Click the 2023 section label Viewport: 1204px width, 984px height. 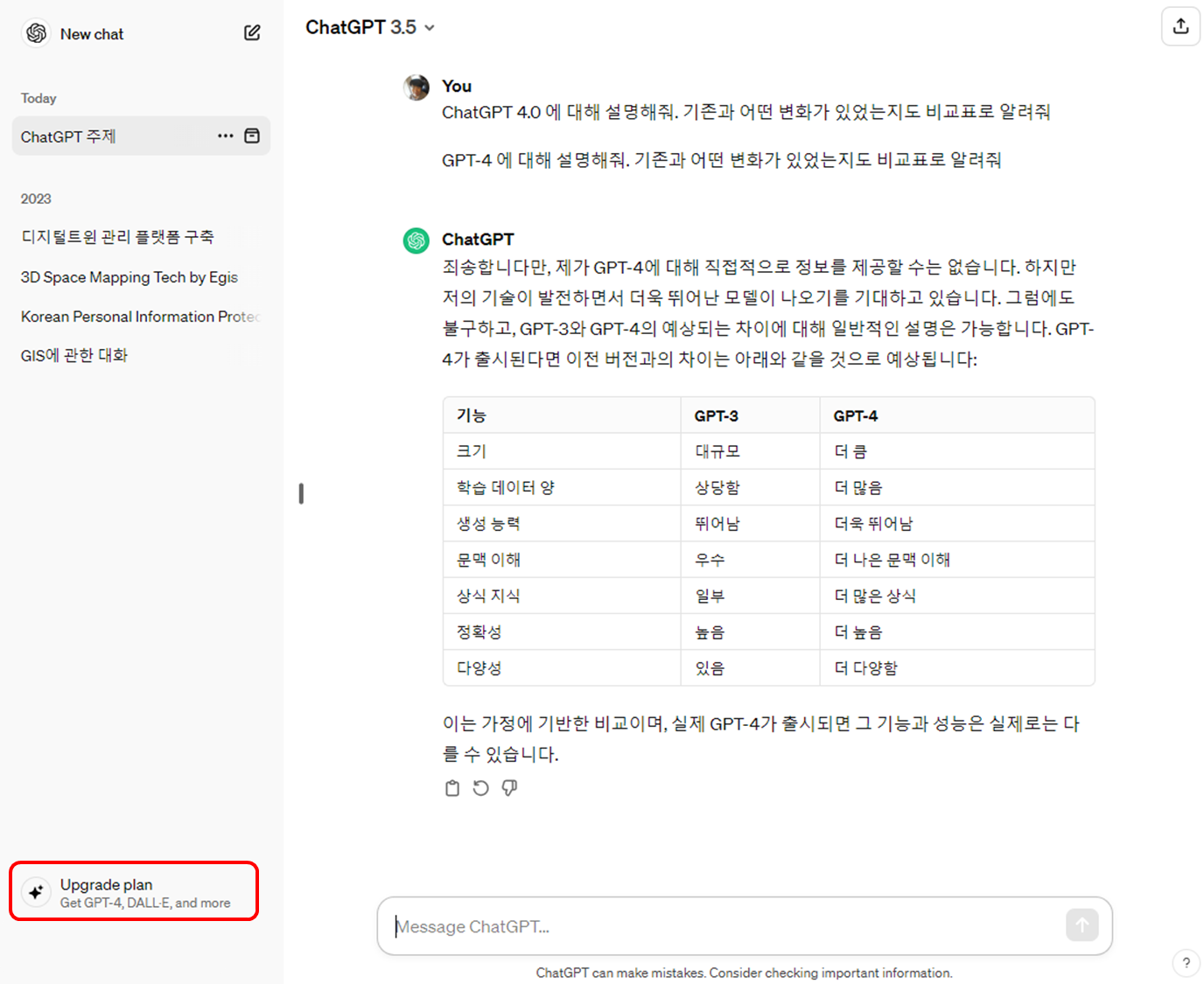[36, 199]
